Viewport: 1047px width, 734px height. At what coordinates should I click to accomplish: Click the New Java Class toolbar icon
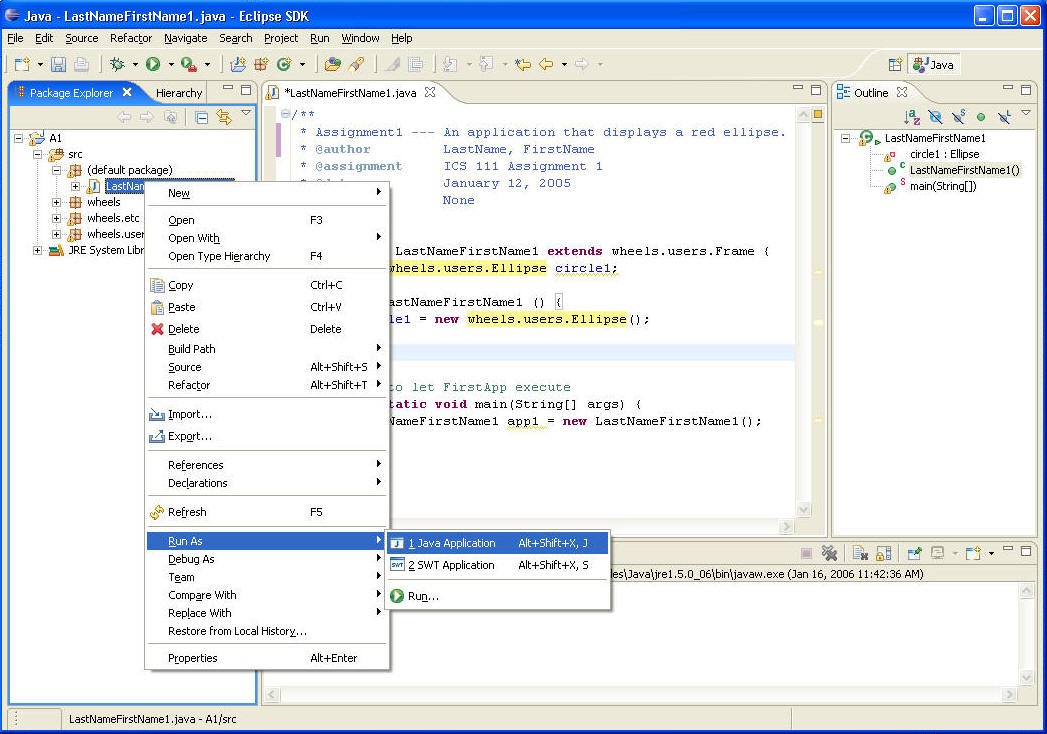[x=284, y=64]
